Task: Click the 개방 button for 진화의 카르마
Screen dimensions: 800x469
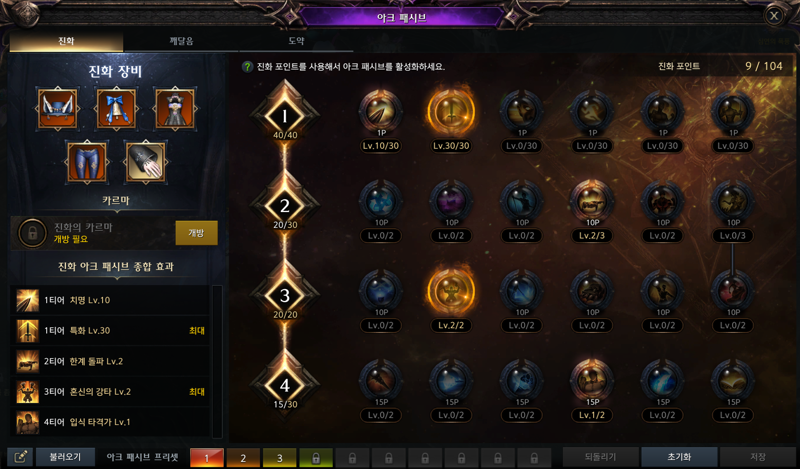Action: click(196, 233)
